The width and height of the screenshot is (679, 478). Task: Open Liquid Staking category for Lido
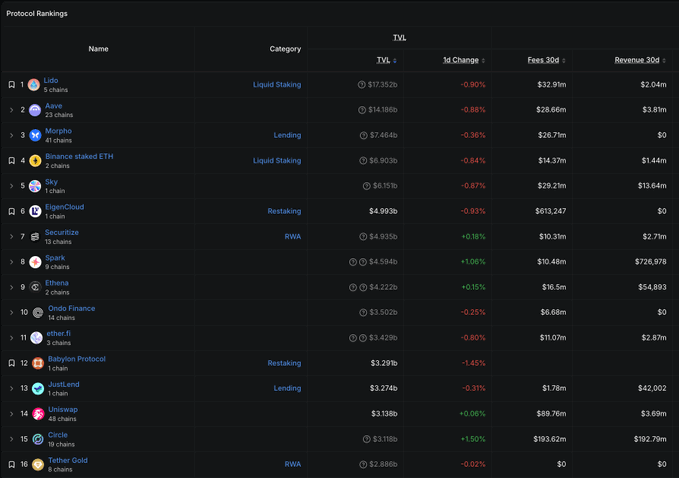[x=277, y=84]
